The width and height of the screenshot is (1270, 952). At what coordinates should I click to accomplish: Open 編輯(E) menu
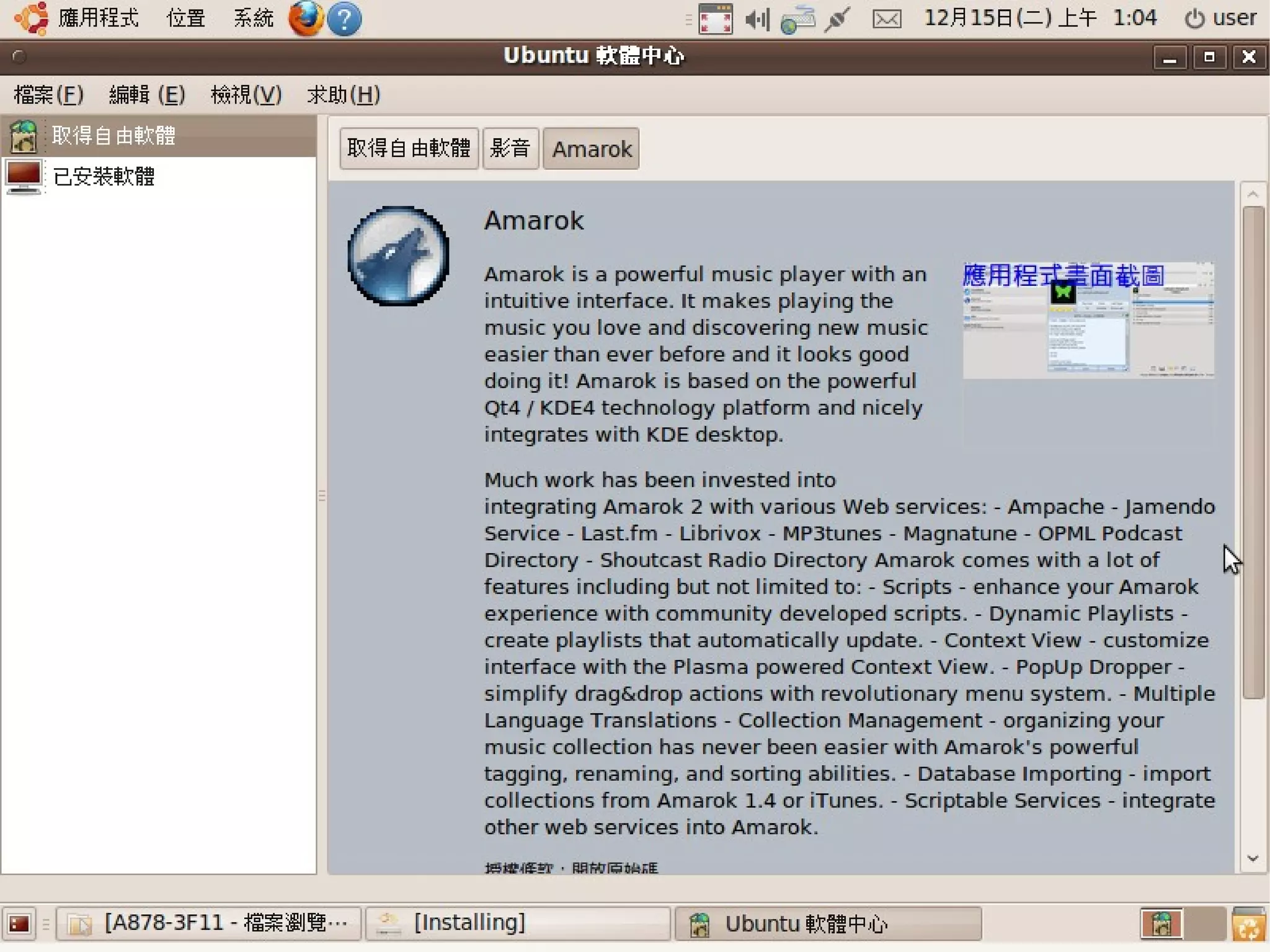click(147, 95)
